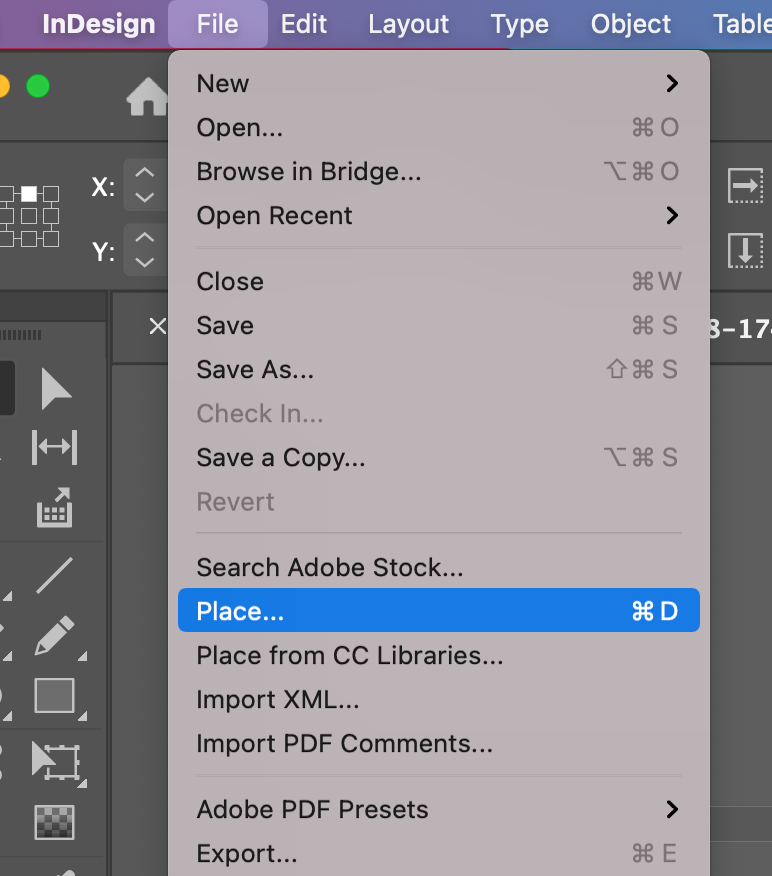Viewport: 772px width, 876px height.
Task: Select the Gradient Feather tool
Action: (55, 822)
